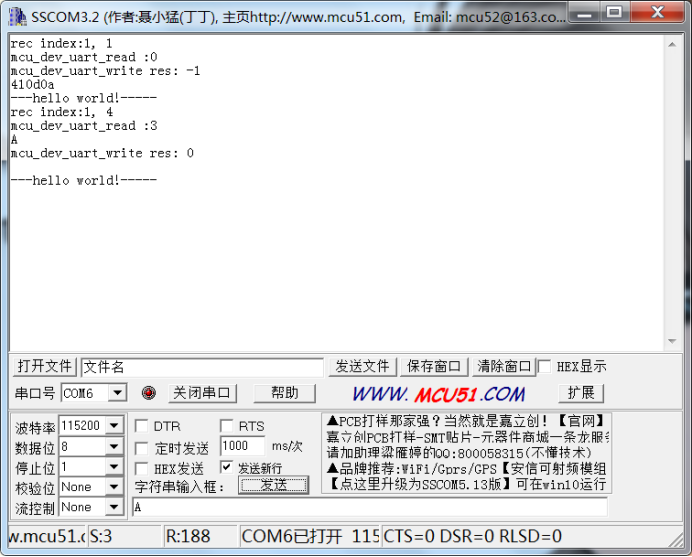692x557 pixels.
Task: Click the S:3 sent counter in status bar
Action: pos(124,536)
